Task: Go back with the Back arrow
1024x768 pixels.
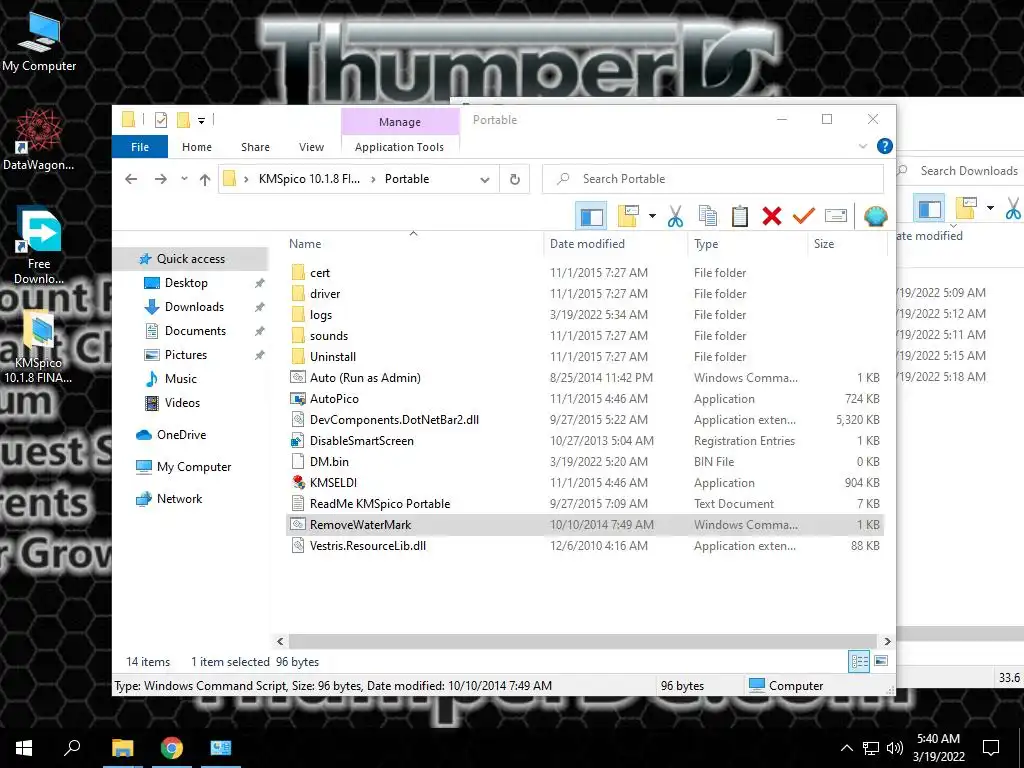Action: (131, 179)
